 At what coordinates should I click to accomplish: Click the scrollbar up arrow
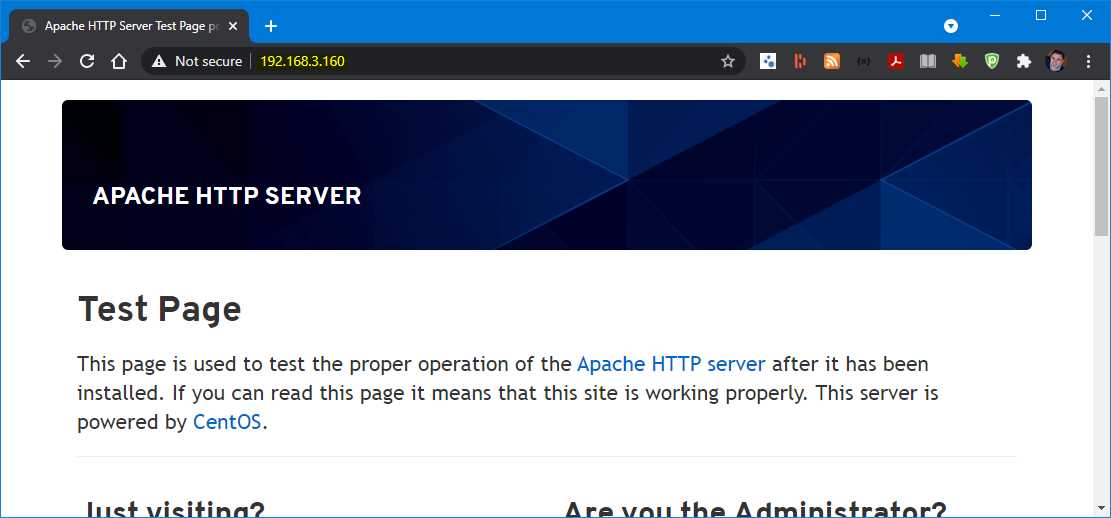(1101, 89)
